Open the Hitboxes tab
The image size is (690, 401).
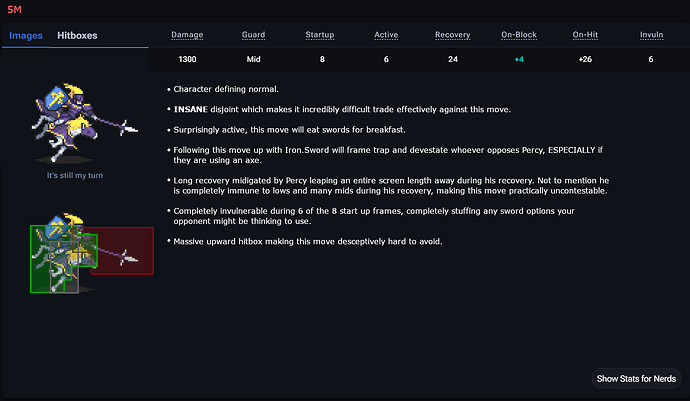pos(77,35)
